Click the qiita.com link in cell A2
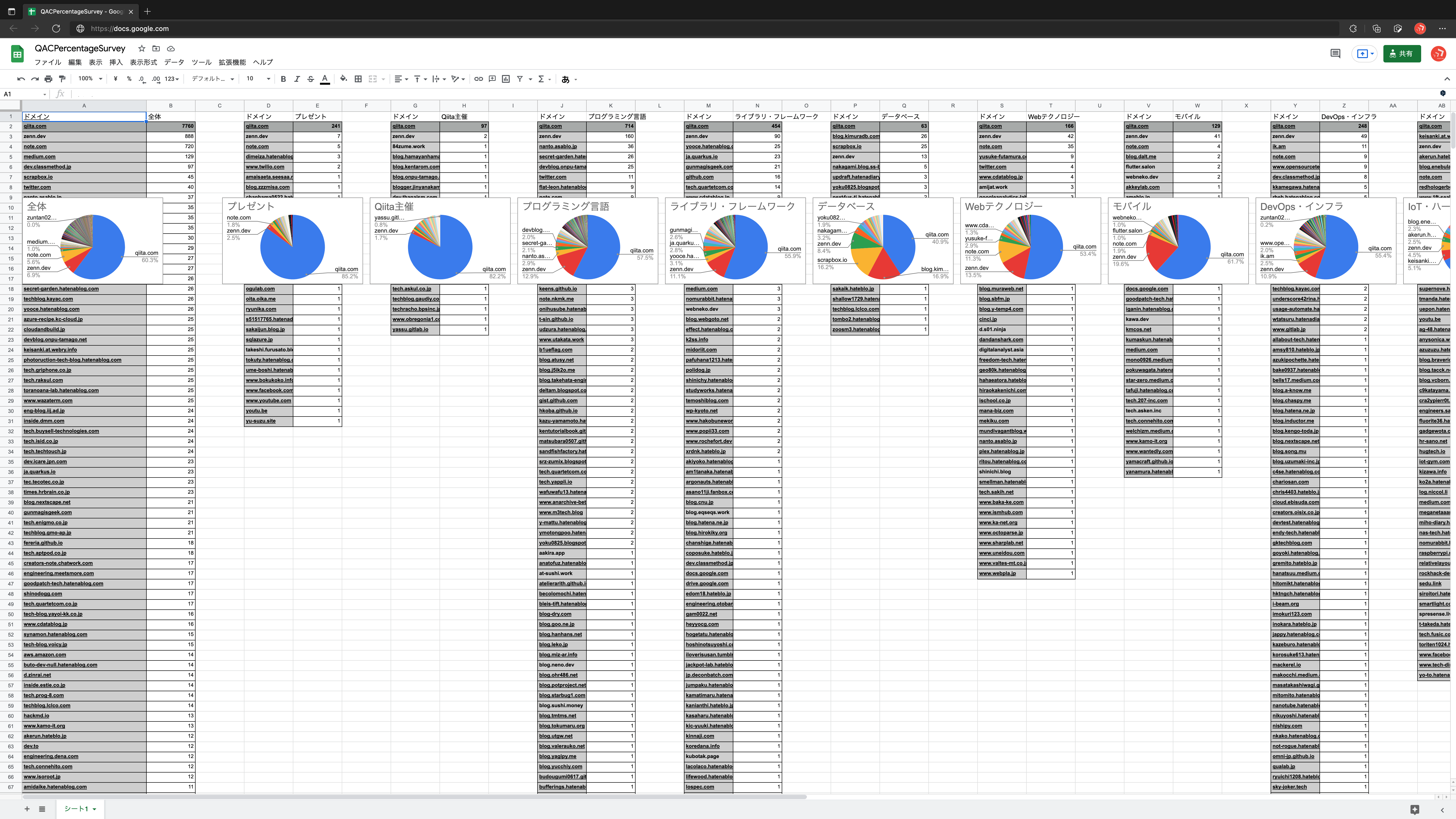This screenshot has height=819, width=1456. point(35,126)
